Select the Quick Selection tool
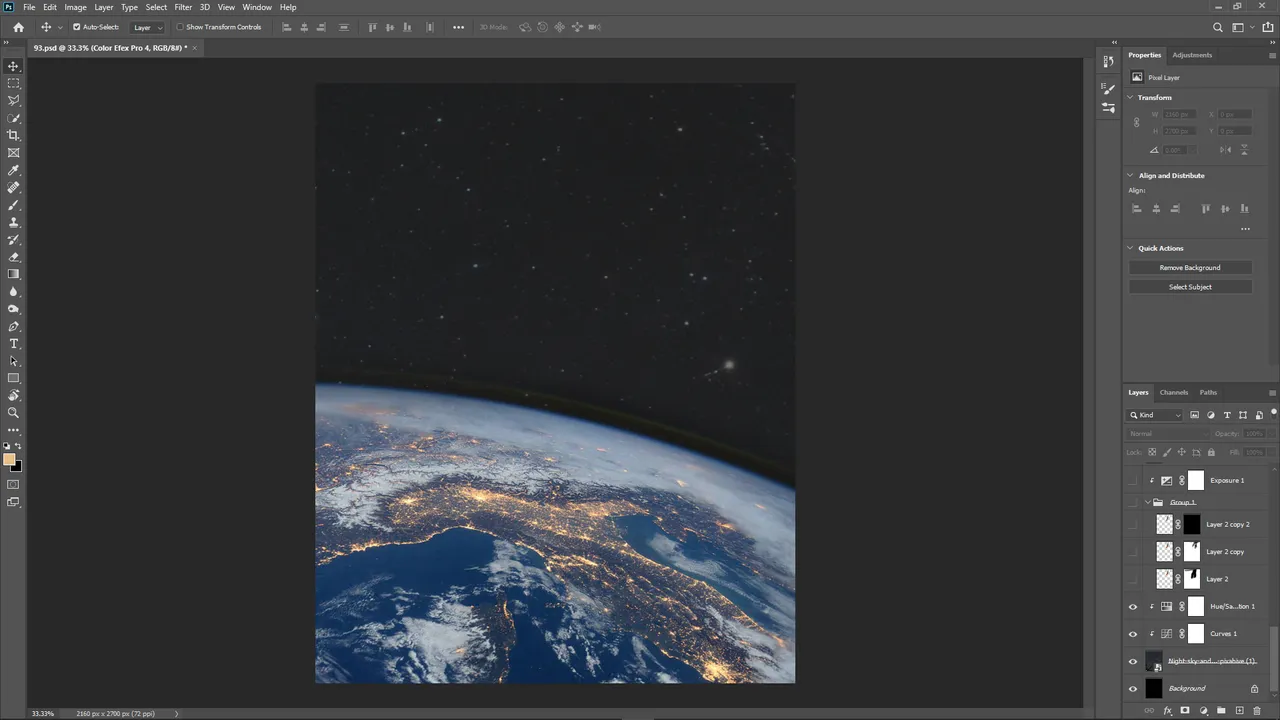Image resolution: width=1280 pixels, height=720 pixels. click(14, 118)
